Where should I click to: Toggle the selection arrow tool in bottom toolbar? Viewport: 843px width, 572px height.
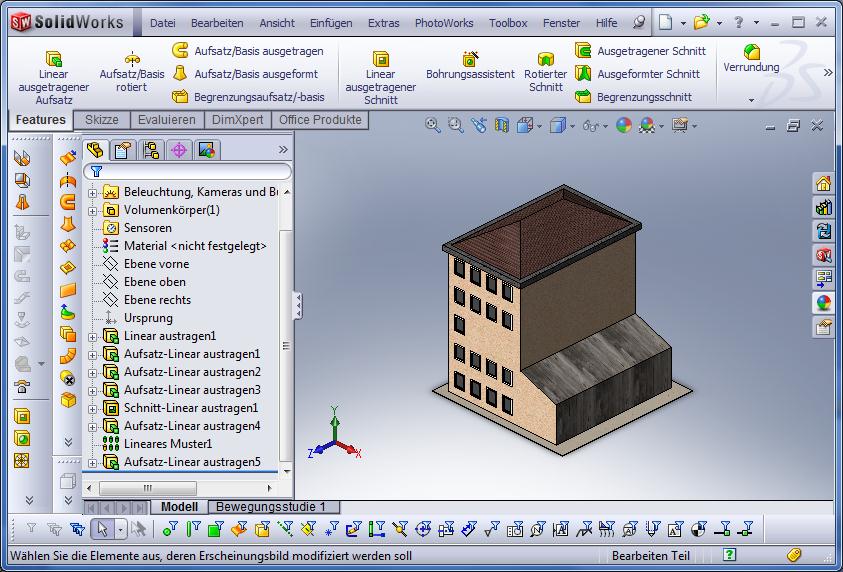click(x=100, y=529)
